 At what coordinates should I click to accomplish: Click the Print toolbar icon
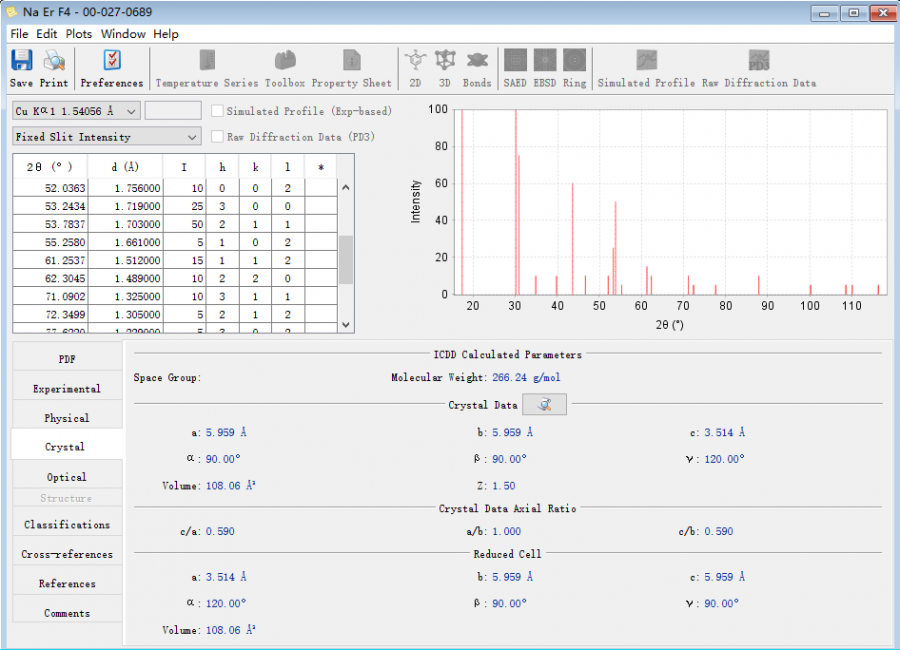(x=54, y=62)
